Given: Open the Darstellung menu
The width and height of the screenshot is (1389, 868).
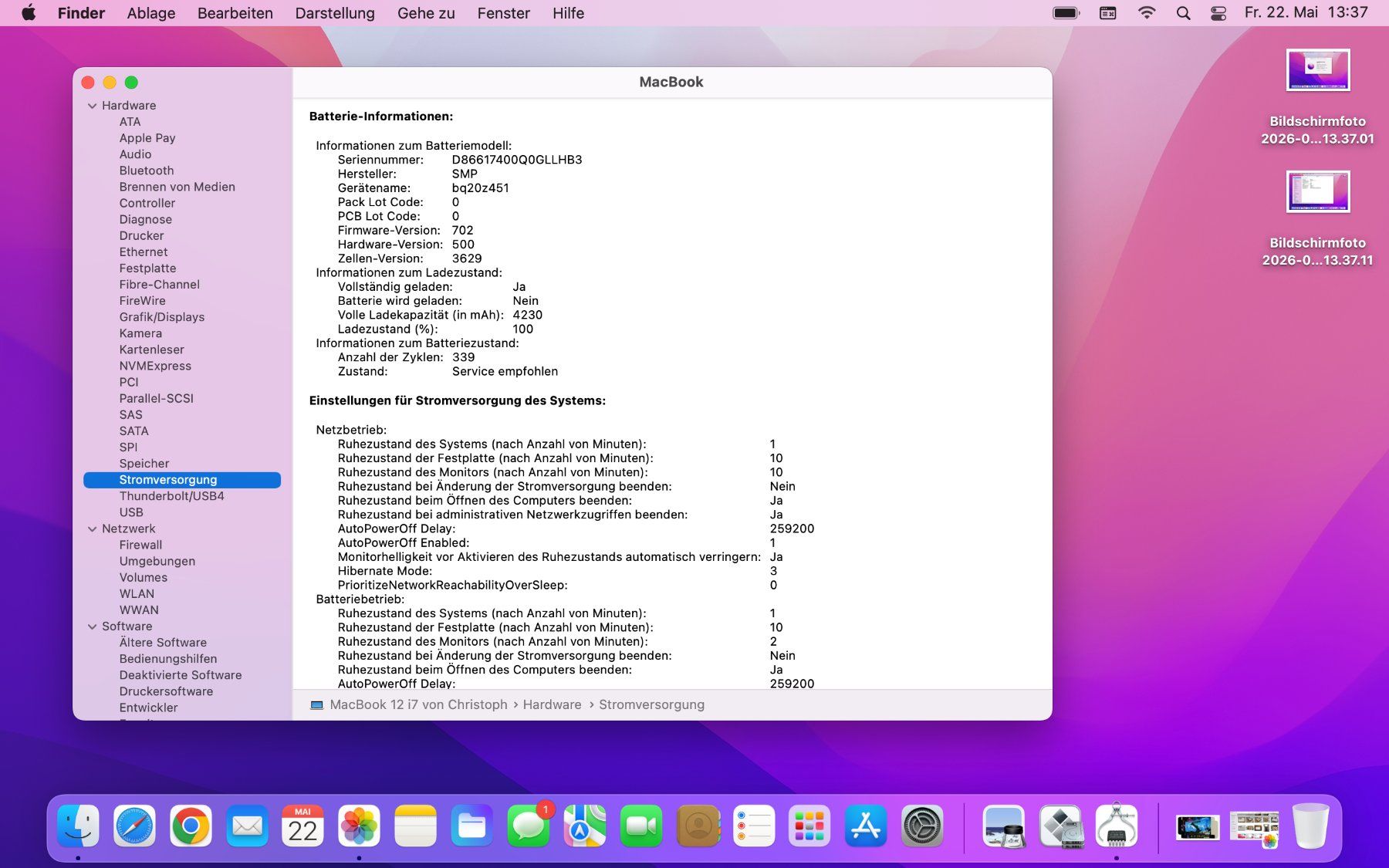Looking at the screenshot, I should coord(335,13).
